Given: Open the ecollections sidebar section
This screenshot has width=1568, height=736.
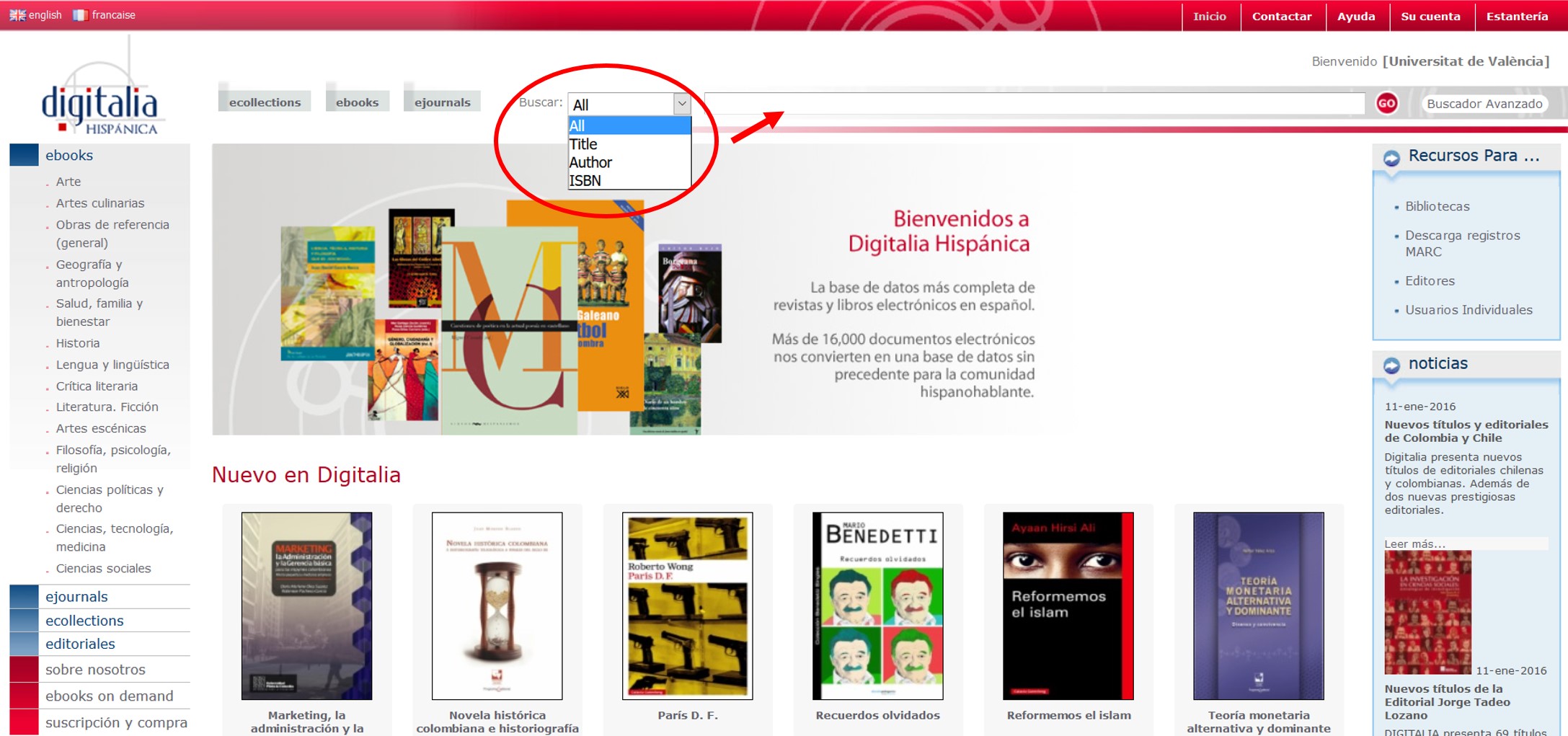Looking at the screenshot, I should point(84,620).
